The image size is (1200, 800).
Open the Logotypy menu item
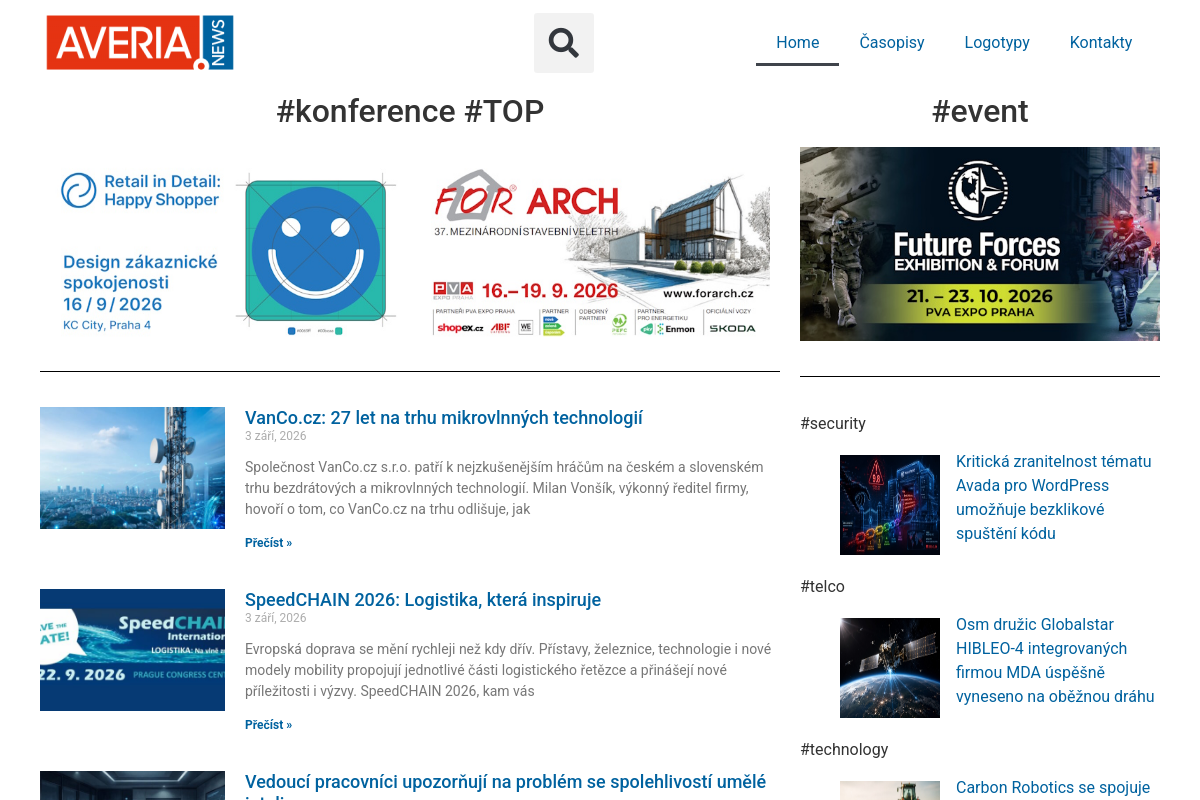tap(997, 42)
